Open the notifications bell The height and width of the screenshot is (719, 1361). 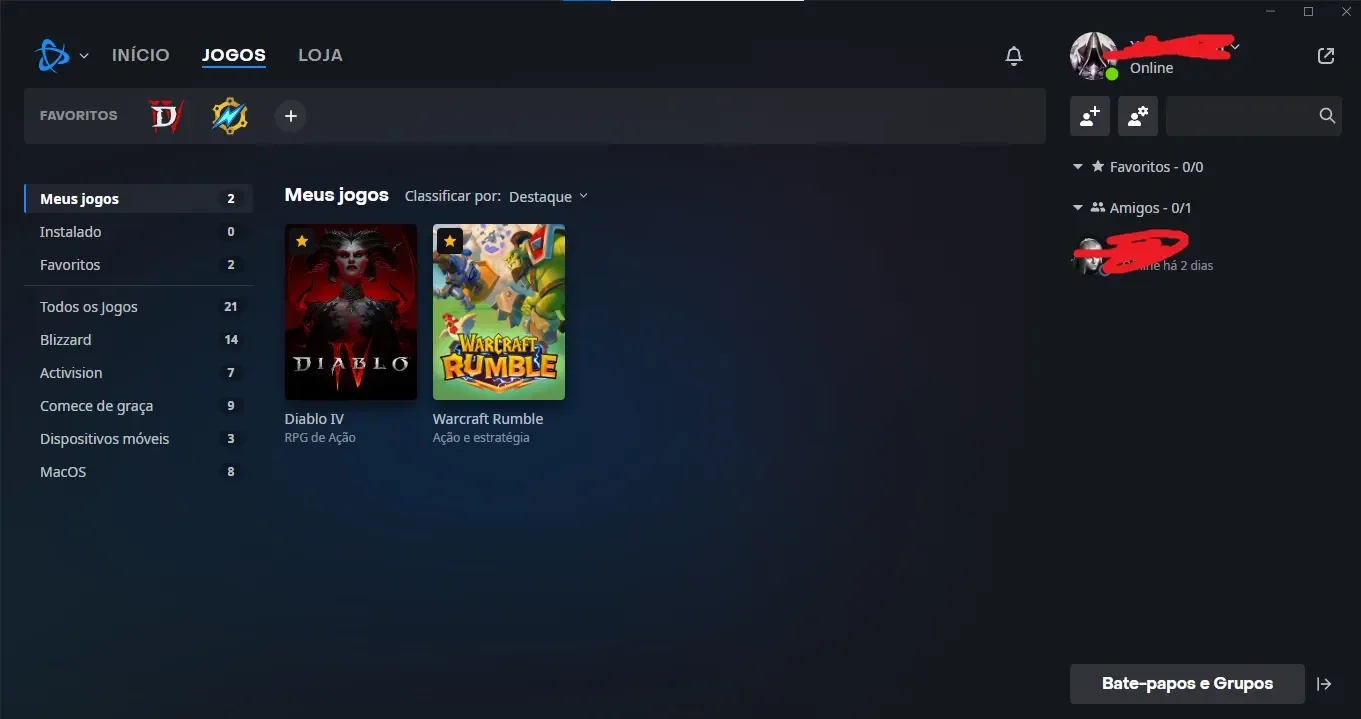(1014, 56)
